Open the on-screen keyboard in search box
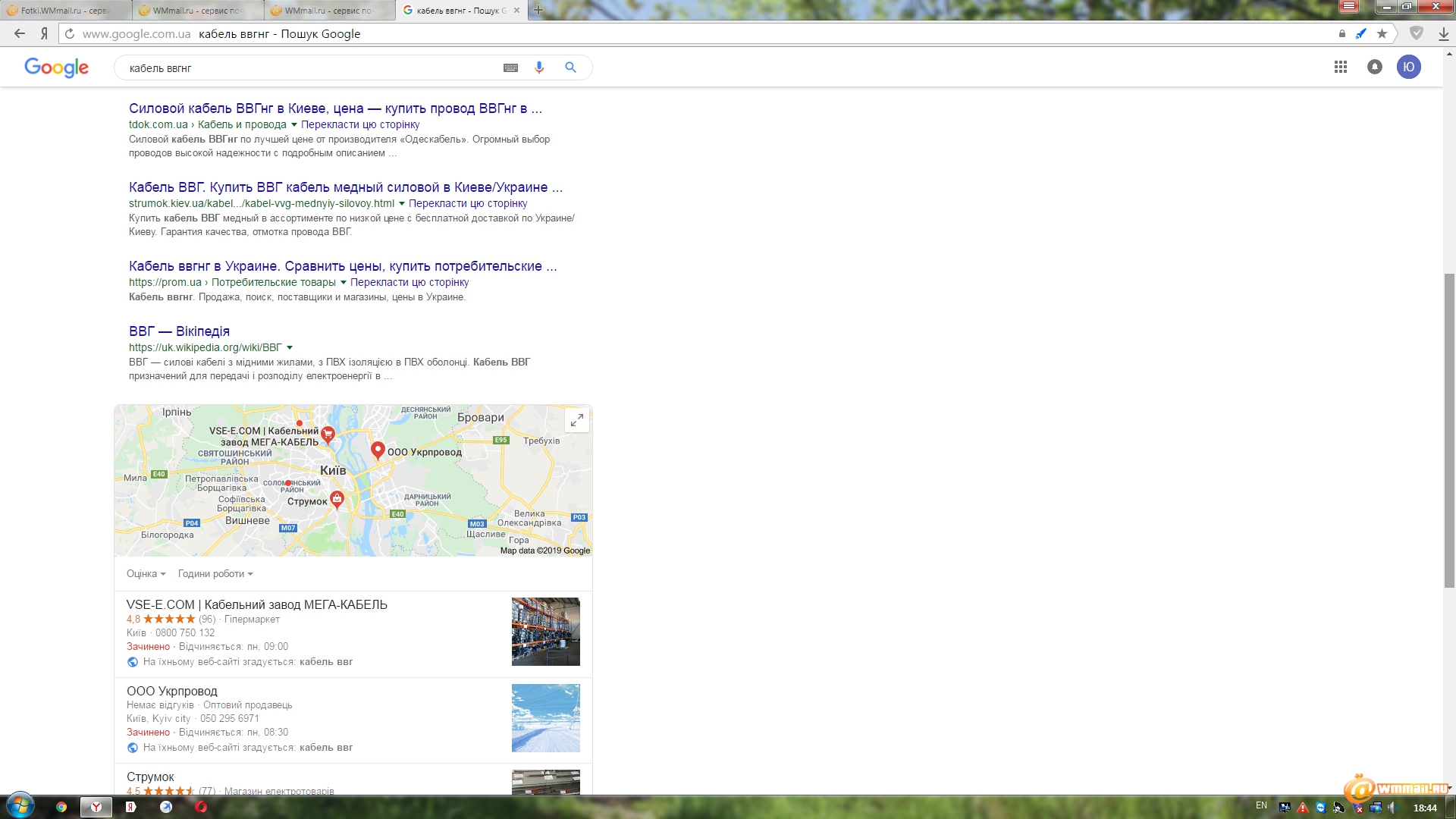1456x819 pixels. coord(510,67)
